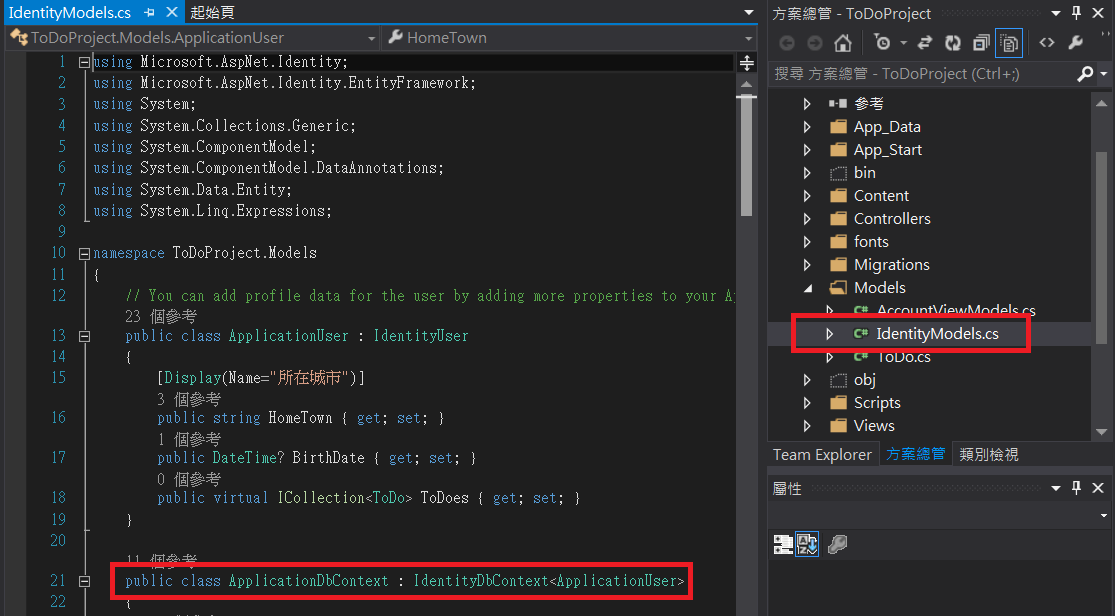
Task: Click the 1 個參考 CodeLens link
Action: pyautogui.click(x=189, y=438)
